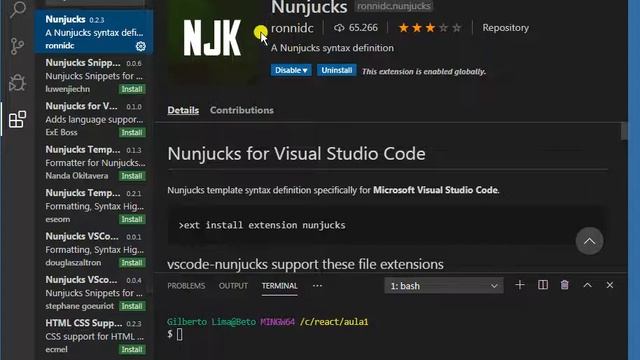Open the panel's more options ellipsis

(x=317, y=286)
